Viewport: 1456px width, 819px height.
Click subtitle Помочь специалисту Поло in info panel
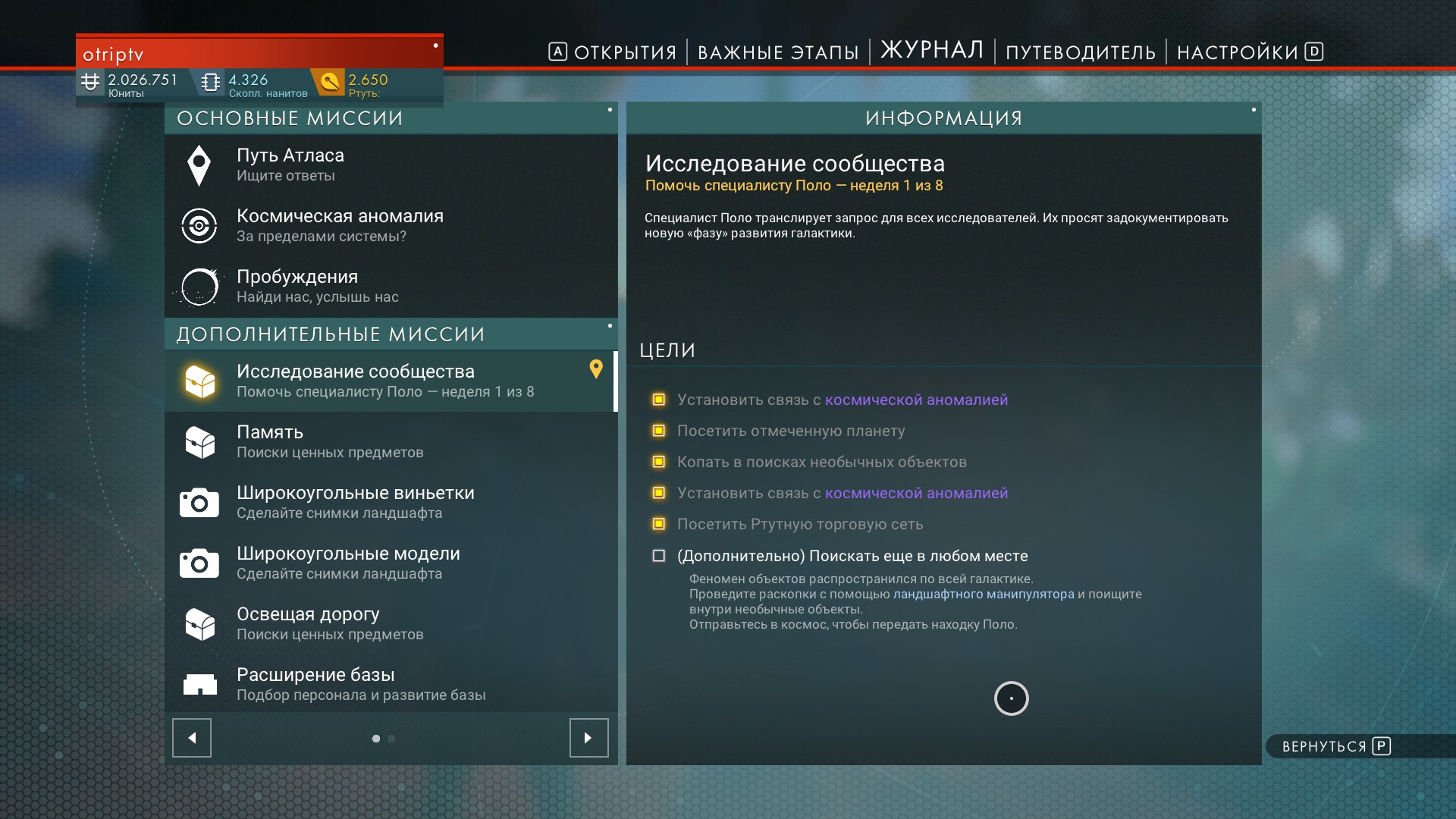click(794, 186)
